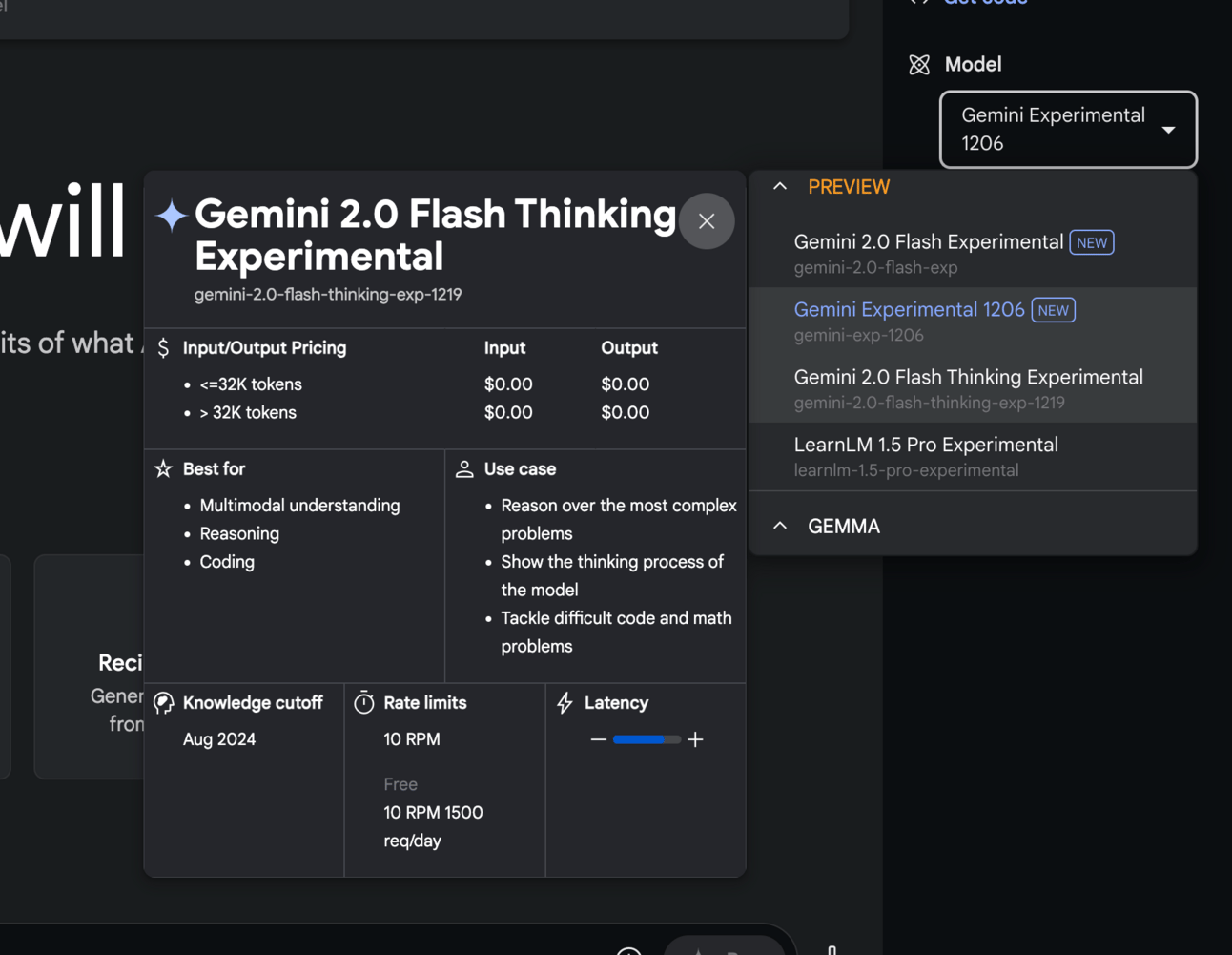Click the Multimodal understanding bullet

299,506
